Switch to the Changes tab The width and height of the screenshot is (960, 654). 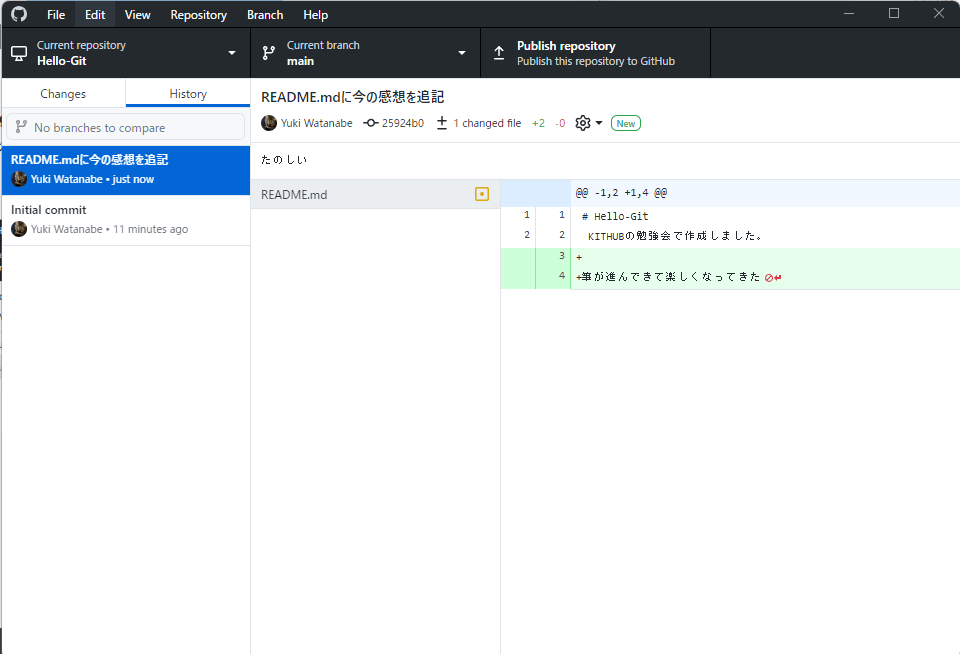coord(62,92)
